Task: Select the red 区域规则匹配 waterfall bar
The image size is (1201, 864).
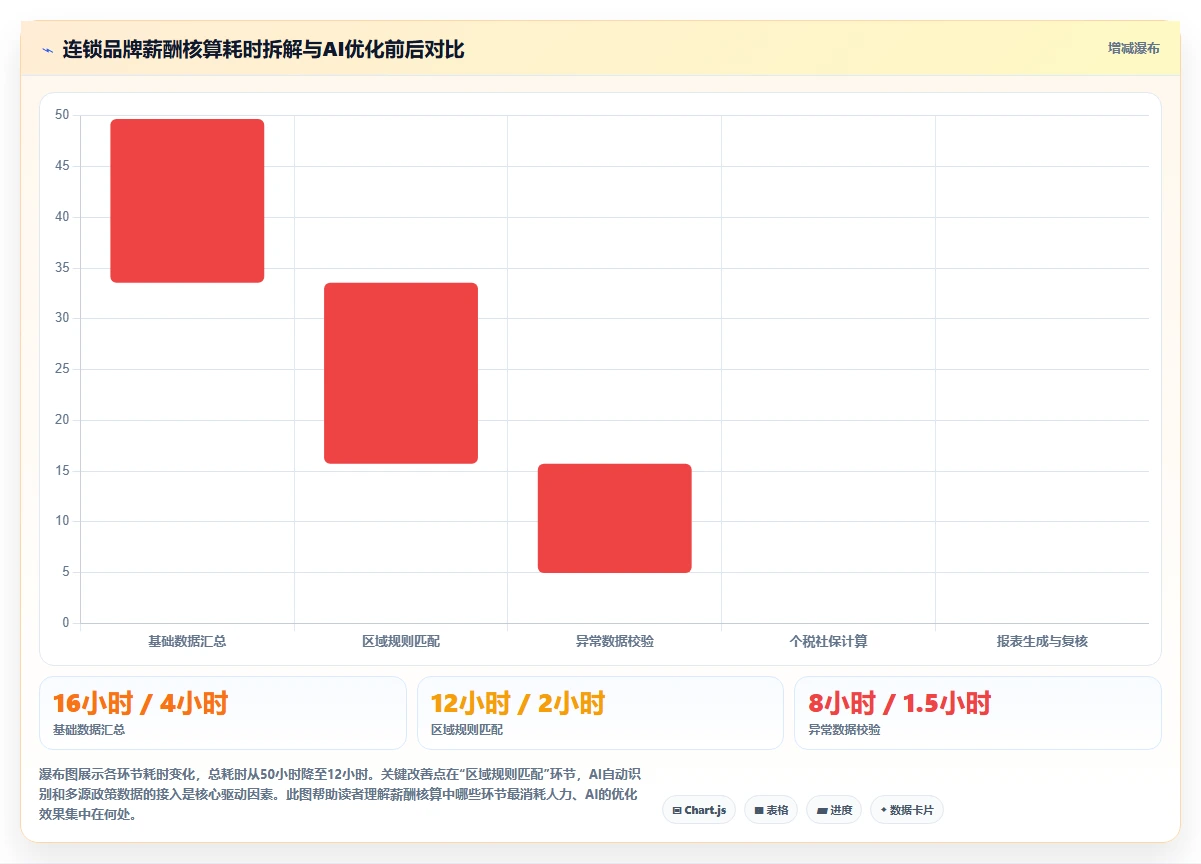Action: pyautogui.click(x=401, y=373)
